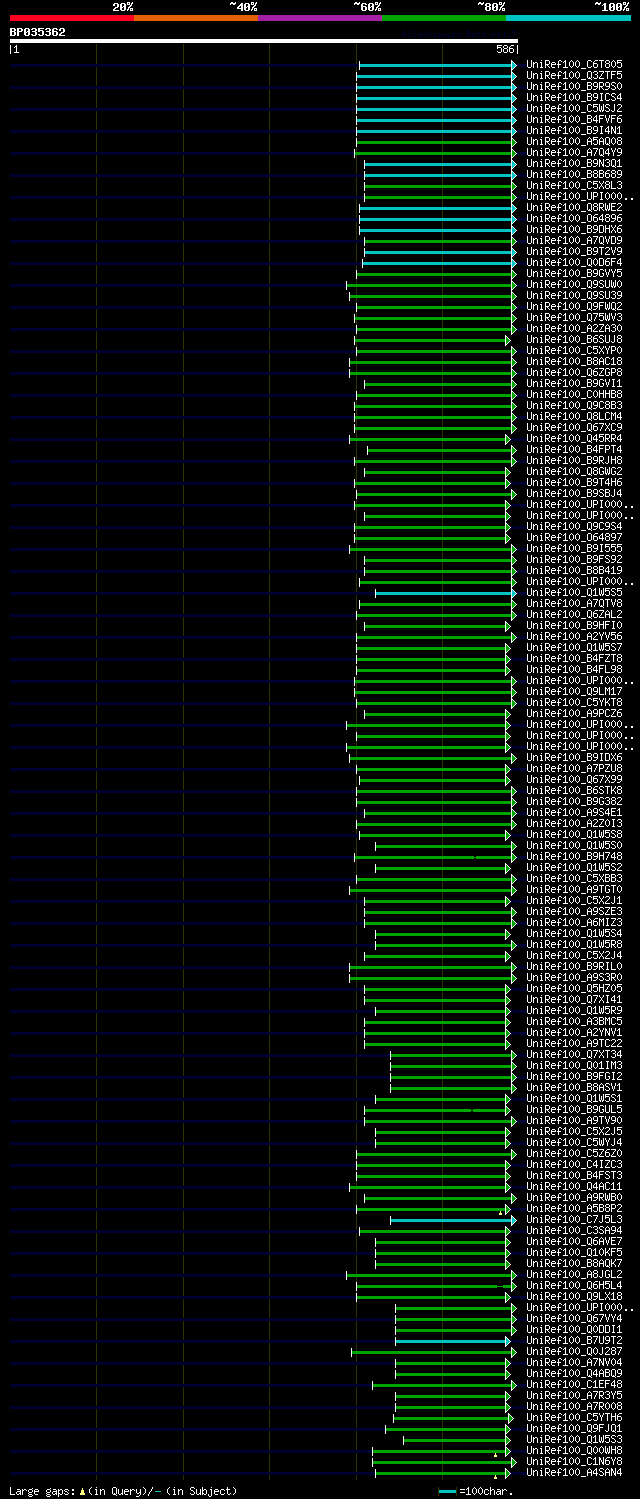Image resolution: width=640 pixels, height=1499 pixels.
Task: Open hit UniRef100_A6MIZ3
Action: [x=574, y=923]
